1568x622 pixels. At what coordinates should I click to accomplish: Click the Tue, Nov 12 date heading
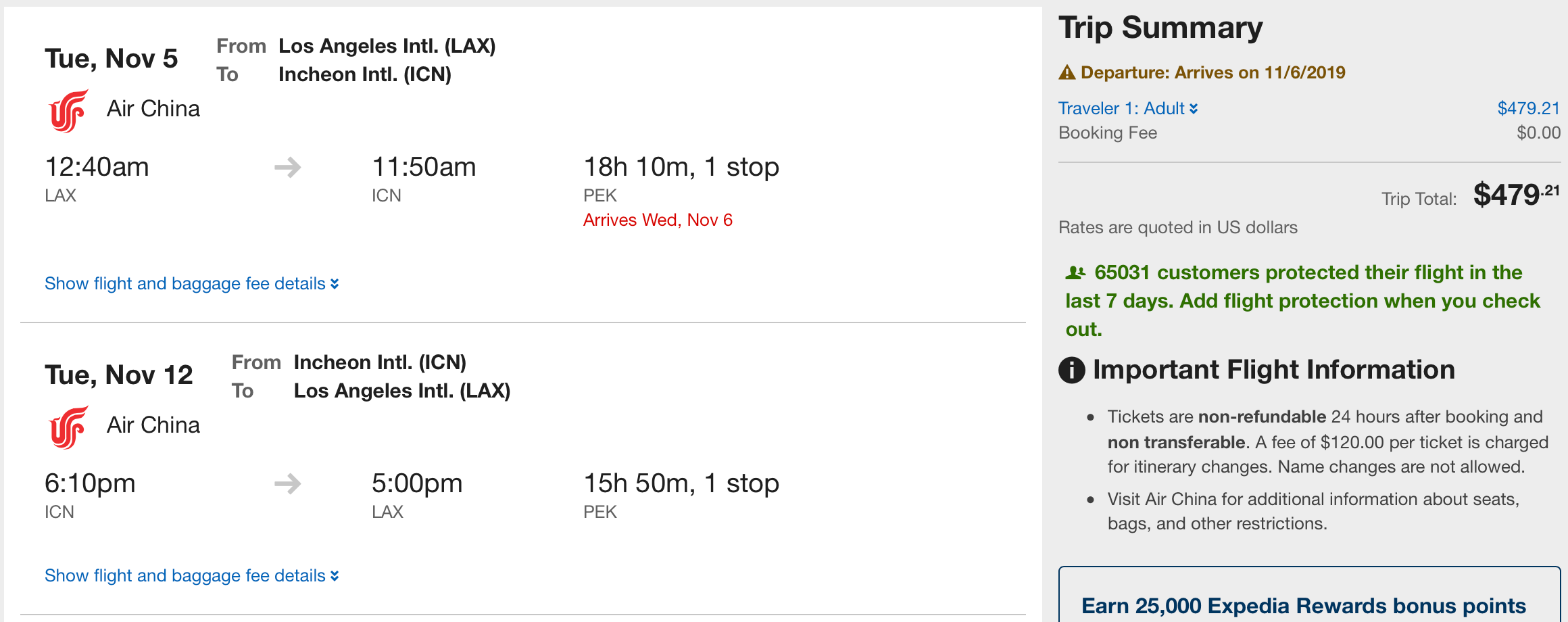tap(119, 375)
